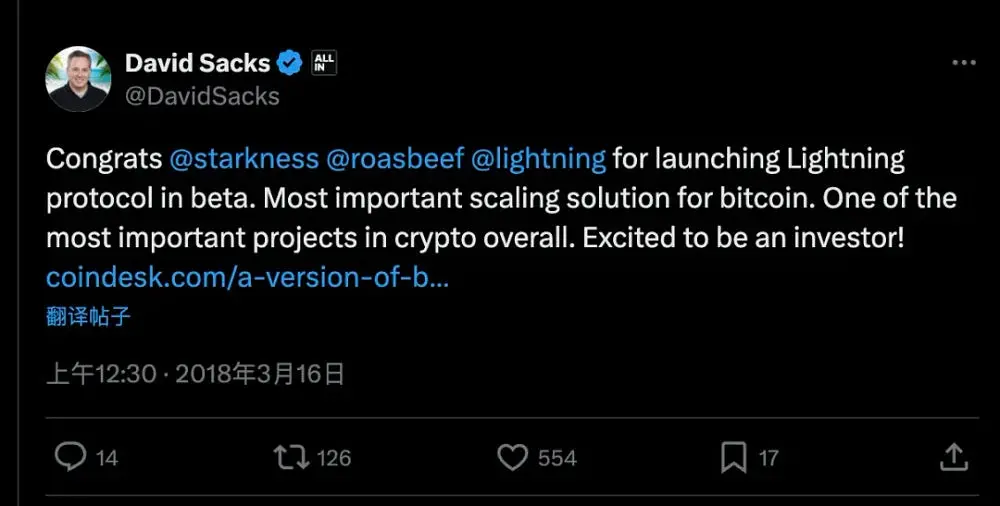Image resolution: width=1000 pixels, height=506 pixels.
Task: Click the share icon
Action: [954, 457]
